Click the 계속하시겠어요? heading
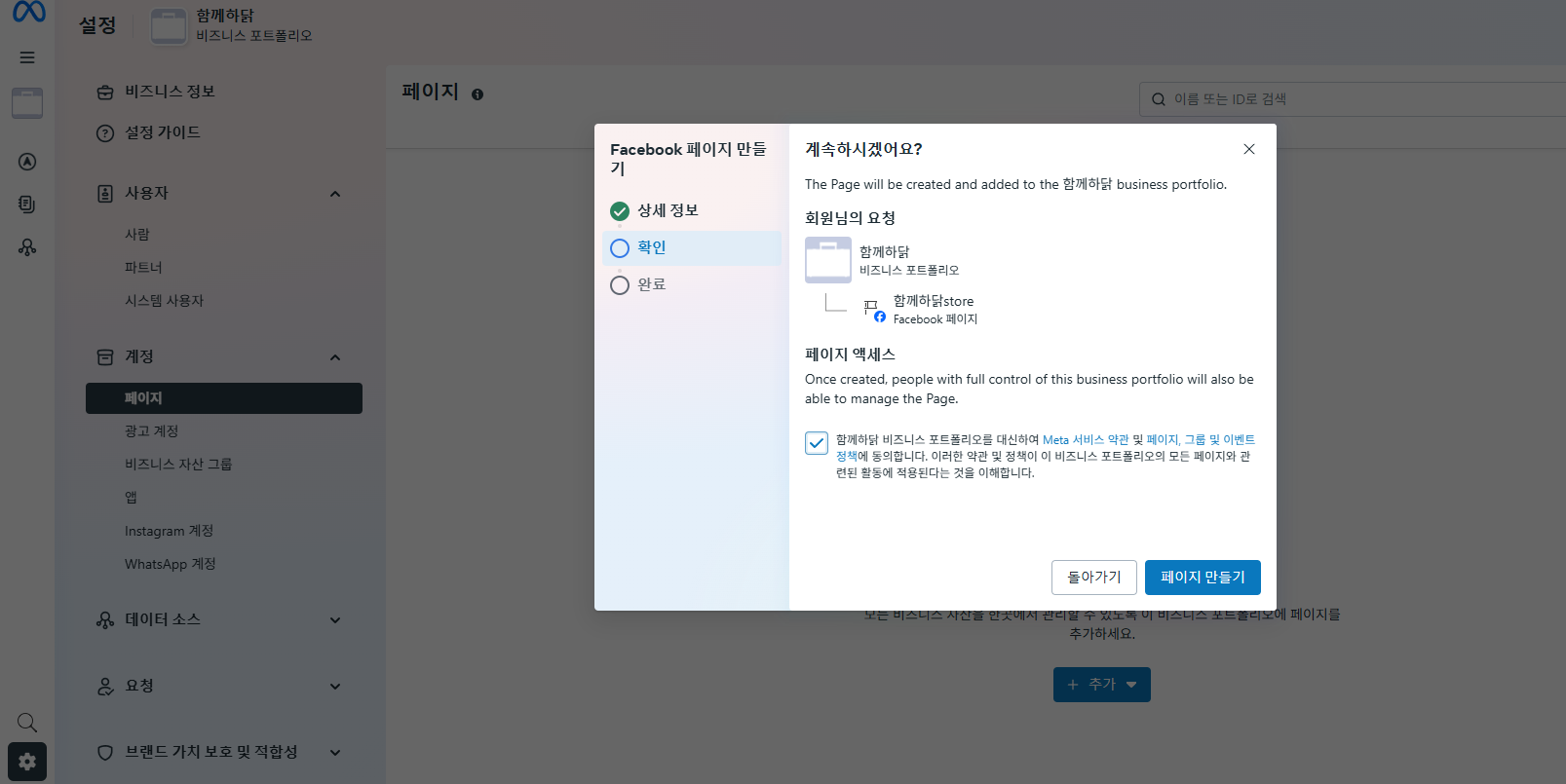The height and width of the screenshot is (784, 1566). [863, 149]
